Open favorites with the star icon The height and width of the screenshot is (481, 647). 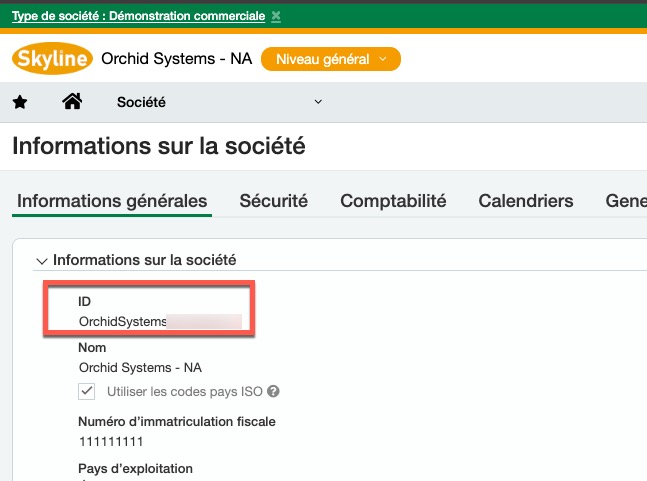pyautogui.click(x=20, y=102)
